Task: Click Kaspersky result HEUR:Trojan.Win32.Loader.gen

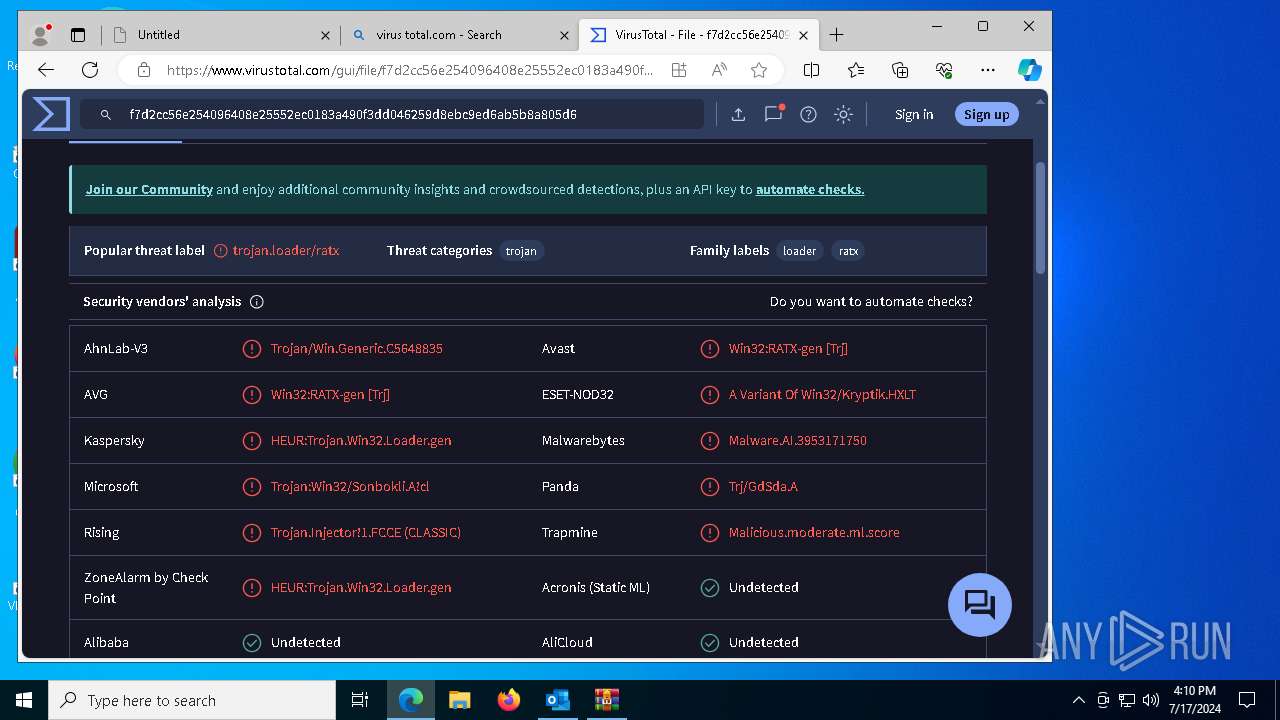Action: (x=361, y=441)
